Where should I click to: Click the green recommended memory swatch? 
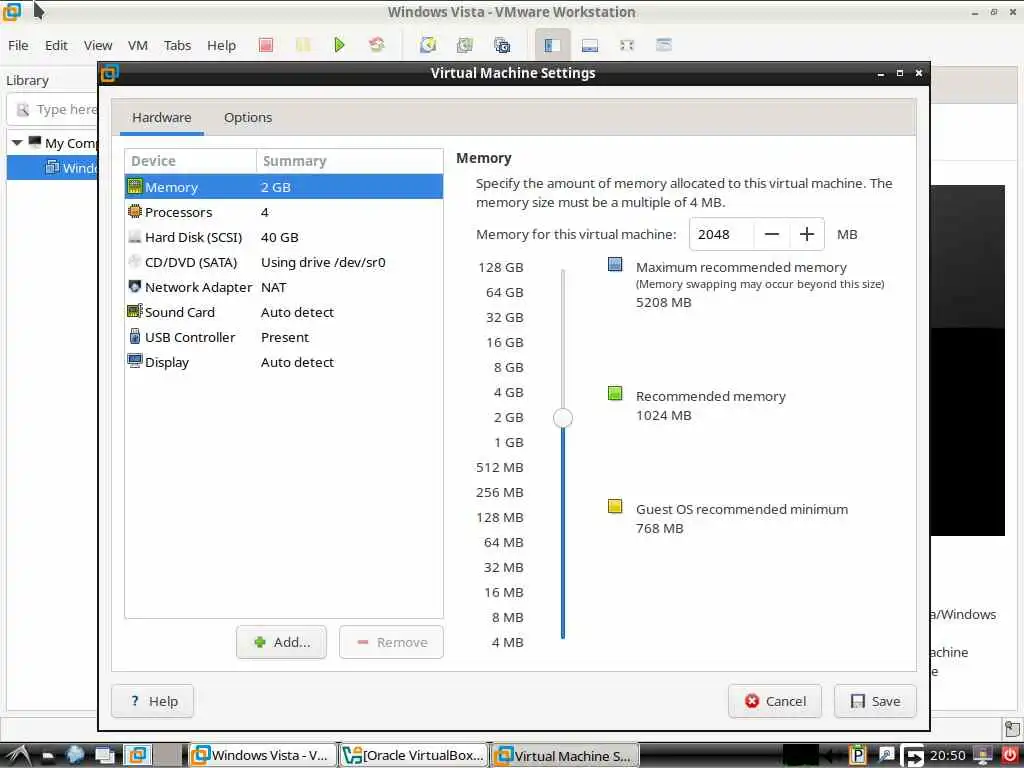(x=615, y=393)
